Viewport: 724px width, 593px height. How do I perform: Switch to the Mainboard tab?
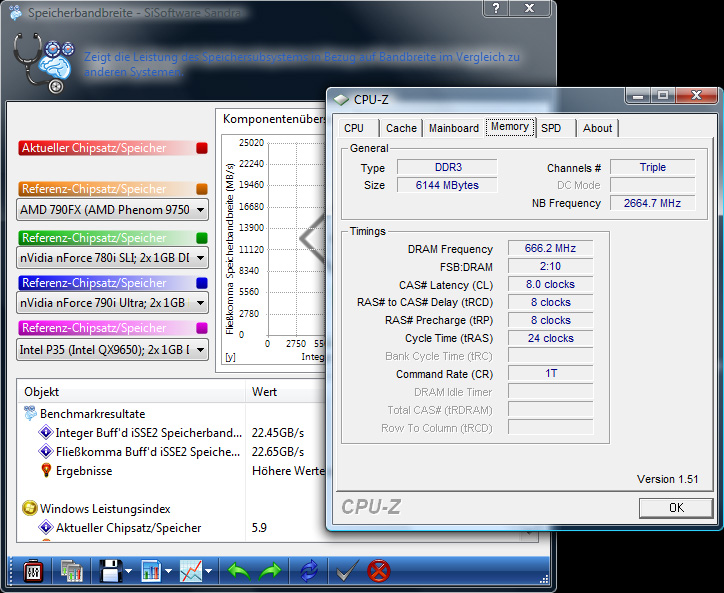pyautogui.click(x=454, y=128)
